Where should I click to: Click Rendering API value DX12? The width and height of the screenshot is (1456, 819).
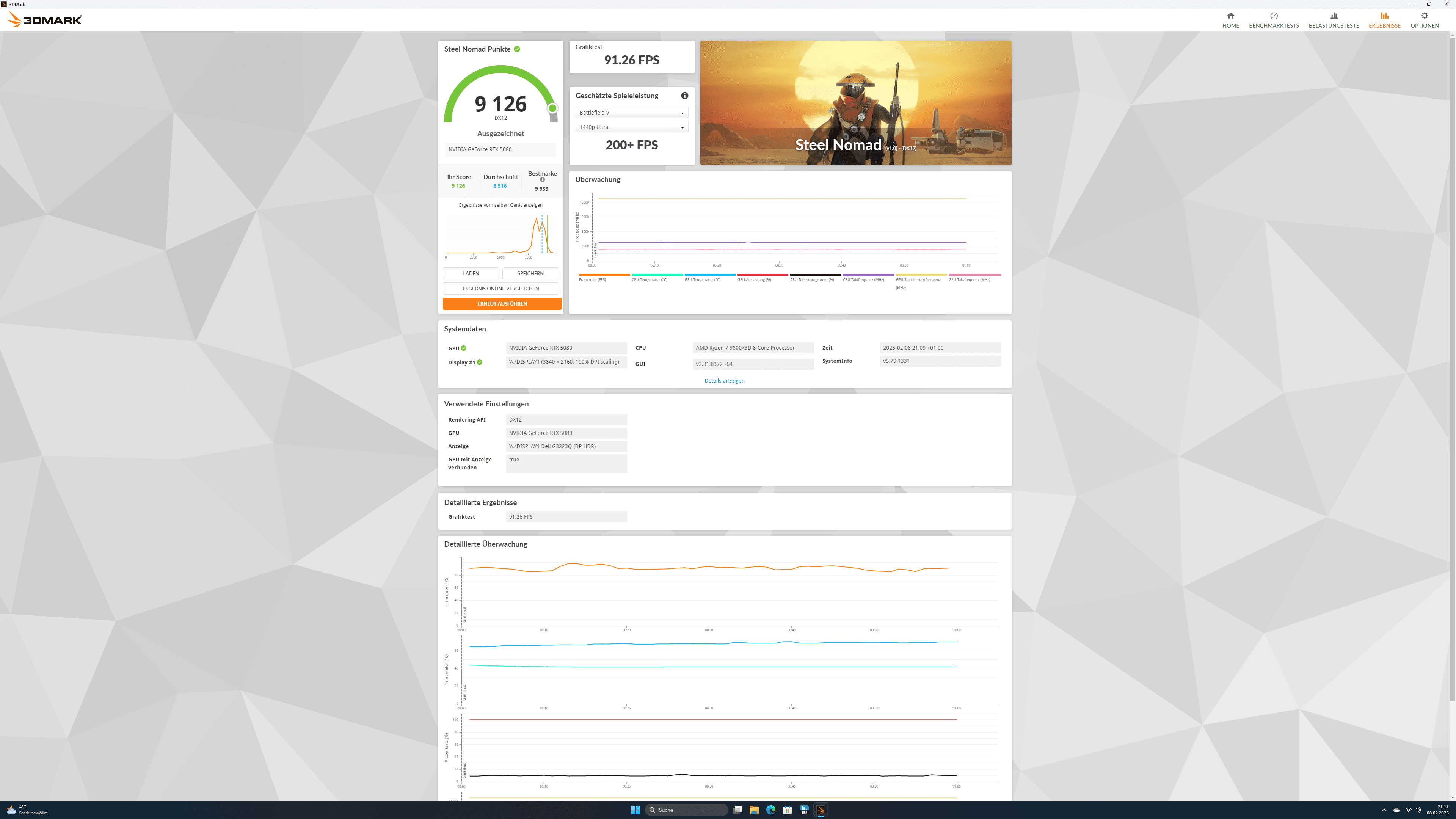566,420
